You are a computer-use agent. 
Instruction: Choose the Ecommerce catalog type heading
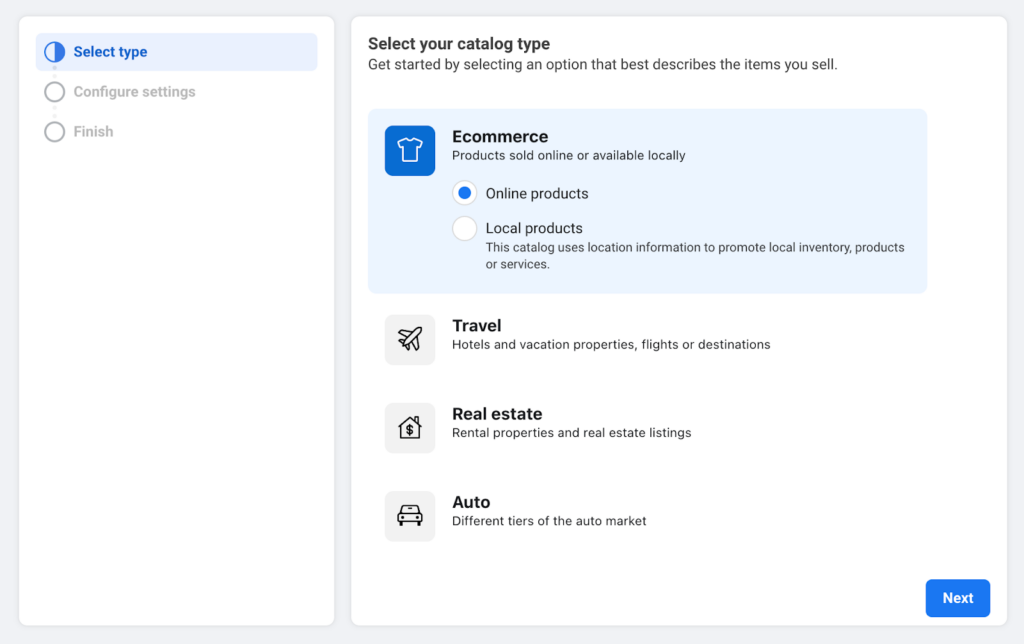500,137
